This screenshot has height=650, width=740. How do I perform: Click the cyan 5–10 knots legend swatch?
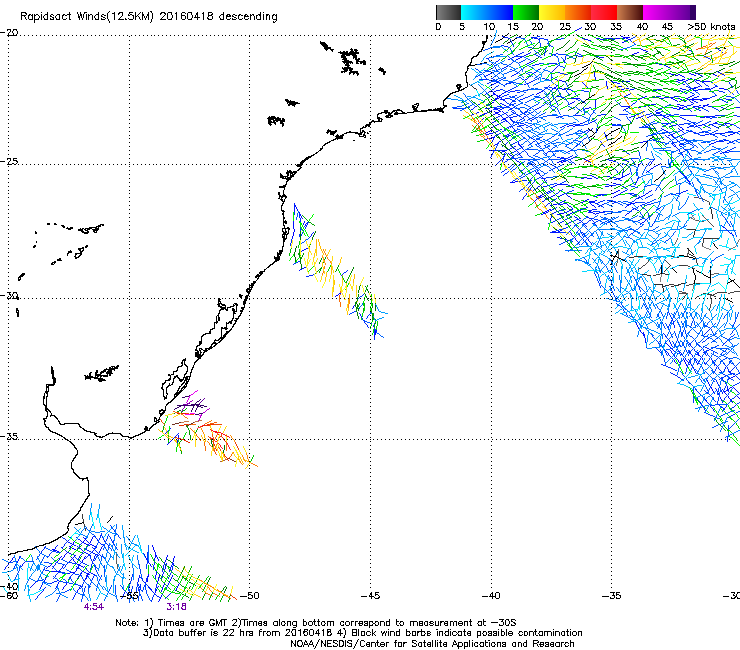point(474,12)
